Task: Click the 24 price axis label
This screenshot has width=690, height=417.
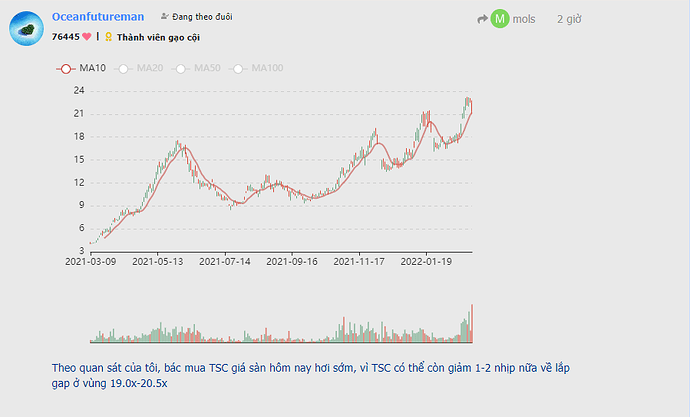Action: point(79,91)
